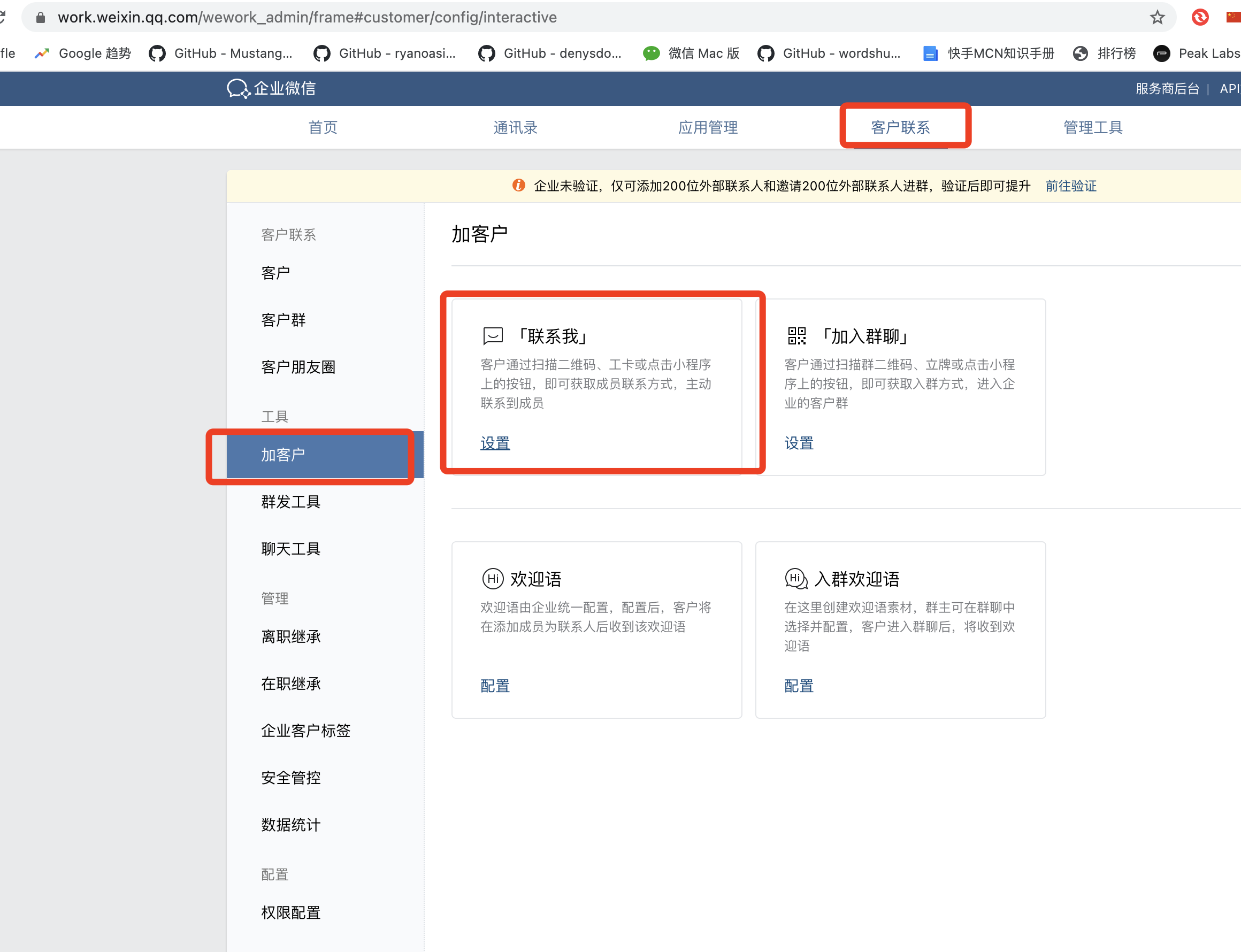Click the 欢迎语 Hi circle icon
1241x952 pixels.
tap(493, 579)
